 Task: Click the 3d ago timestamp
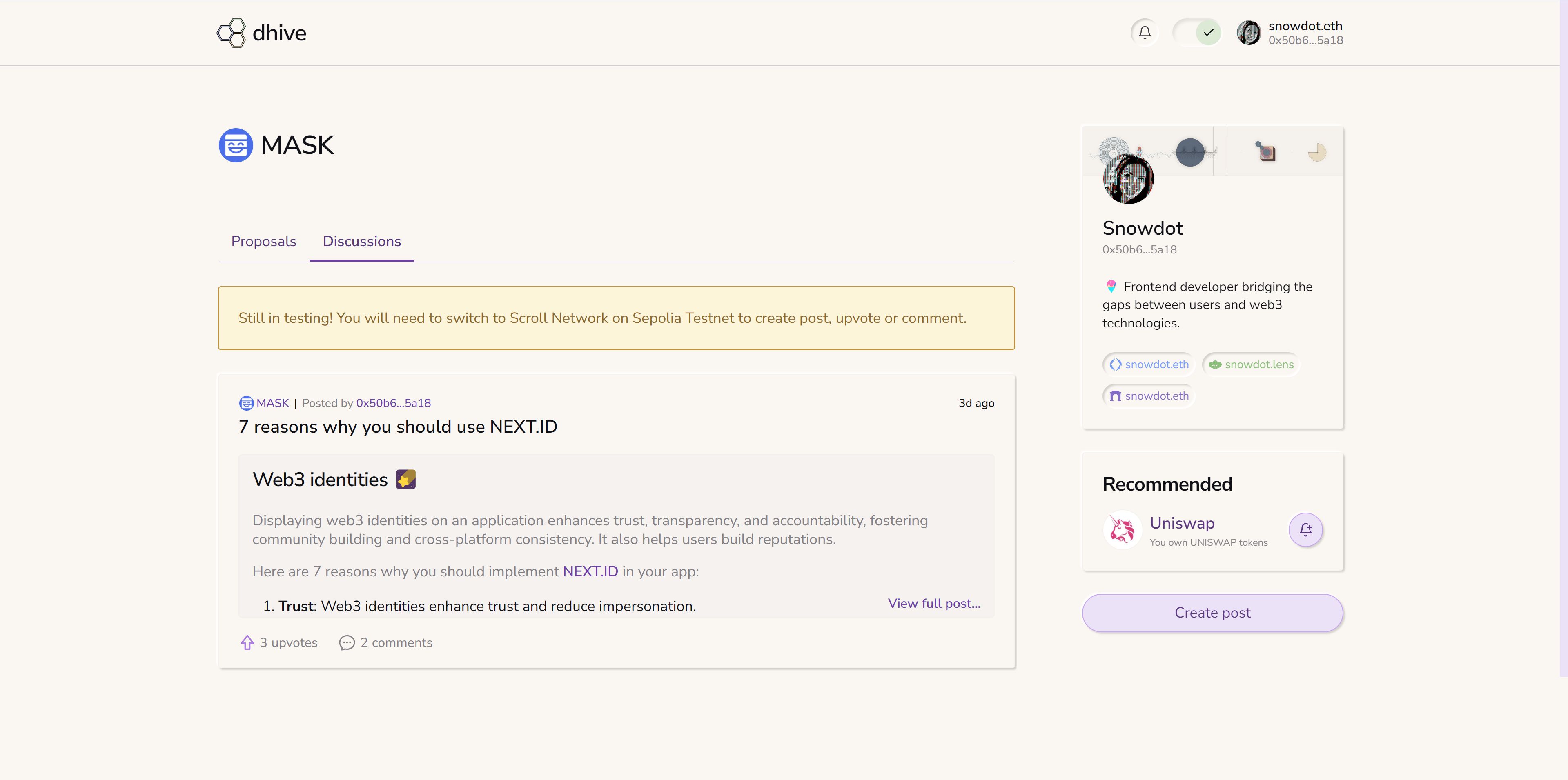click(x=976, y=403)
